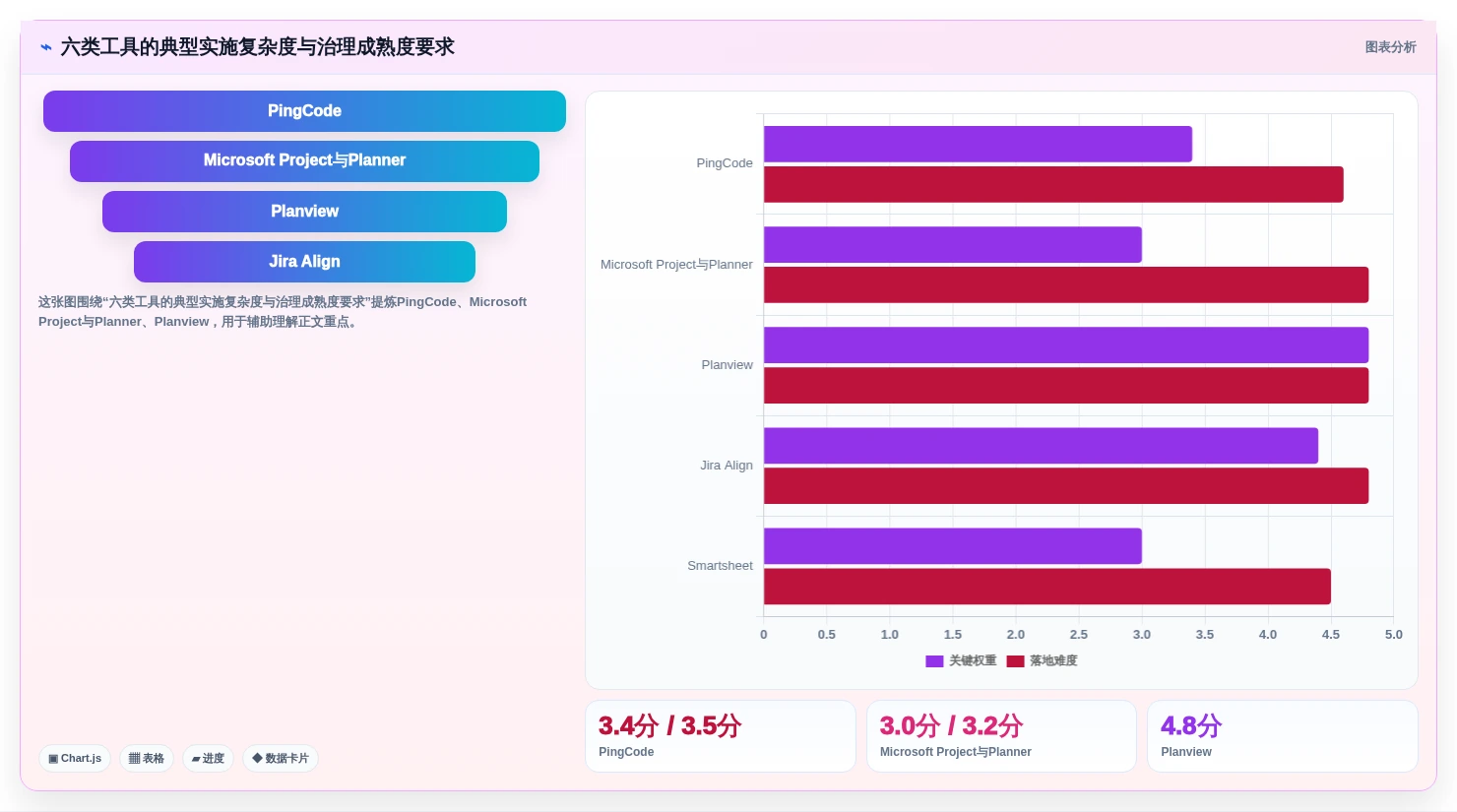Click the 图表分析 label in the header
1457x812 pixels.
1390,47
